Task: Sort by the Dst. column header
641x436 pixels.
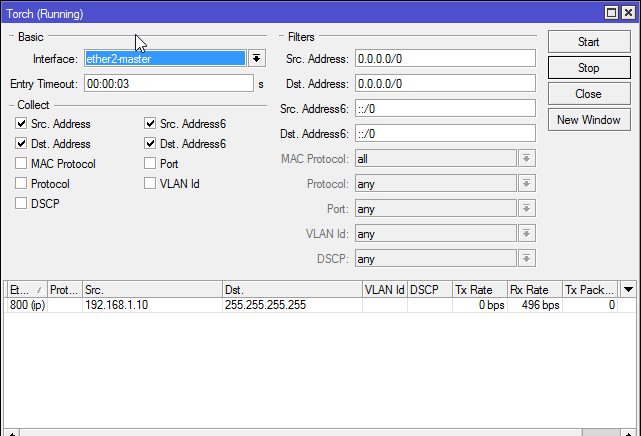Action: click(x=292, y=290)
